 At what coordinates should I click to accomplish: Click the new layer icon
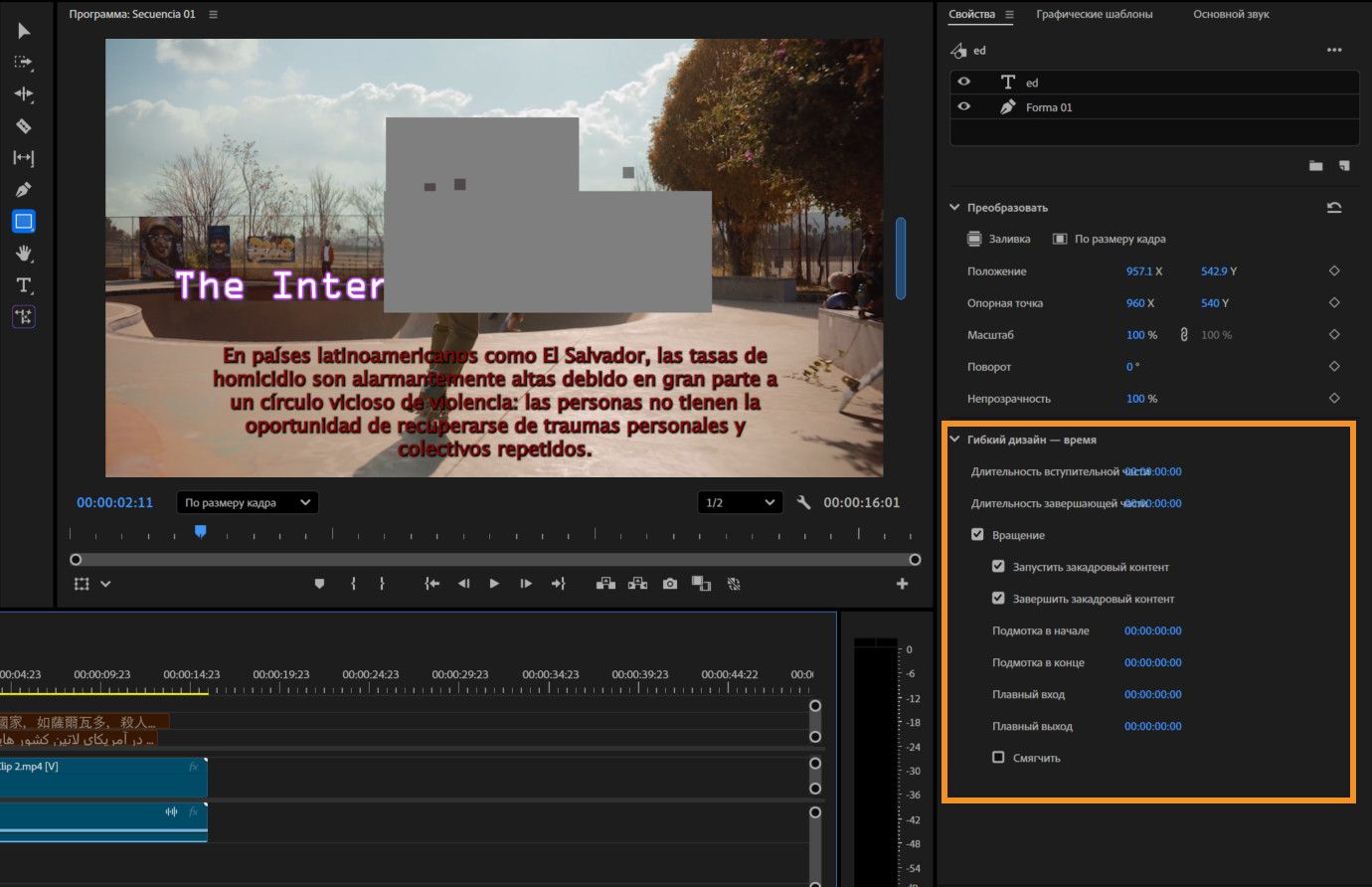(1344, 166)
